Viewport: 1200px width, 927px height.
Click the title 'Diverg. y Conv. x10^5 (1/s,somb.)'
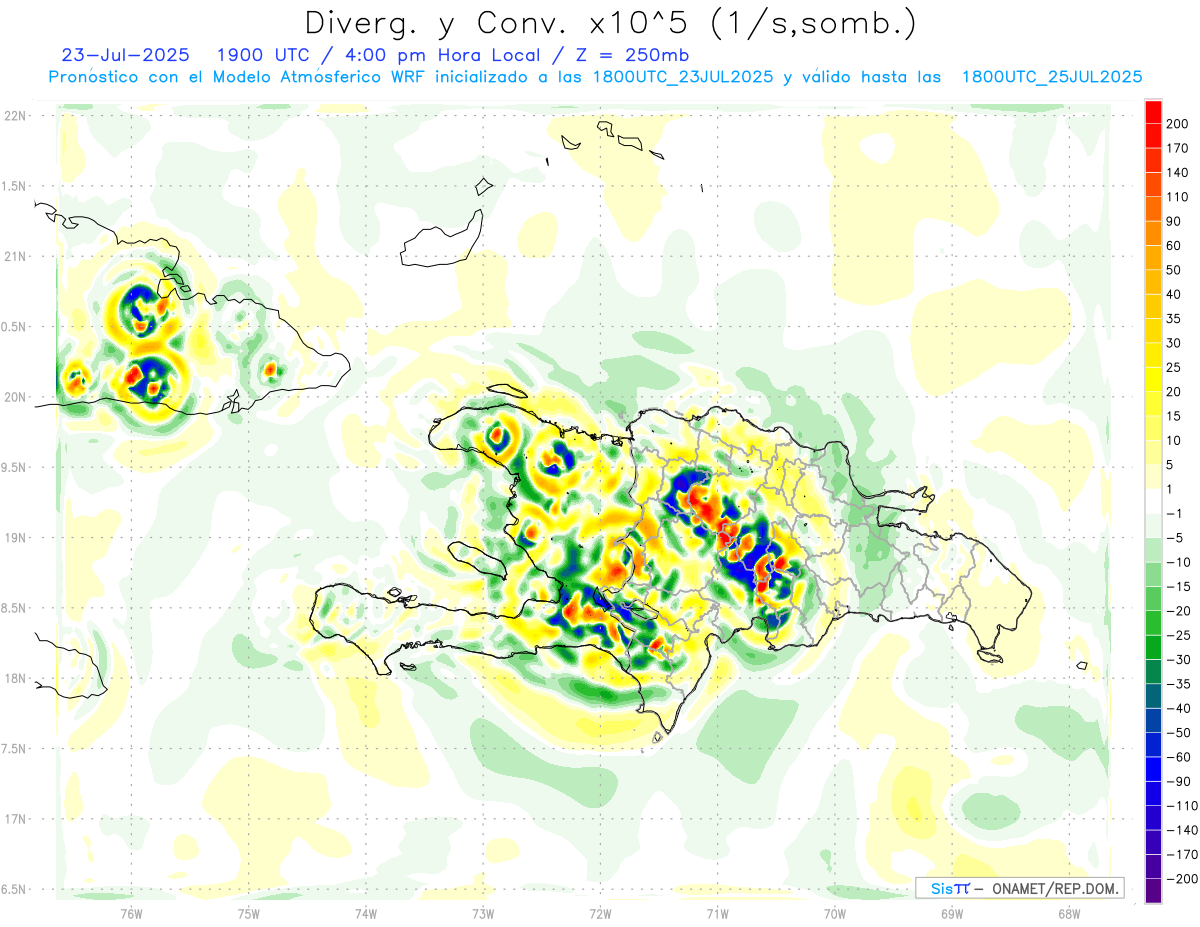click(610, 22)
